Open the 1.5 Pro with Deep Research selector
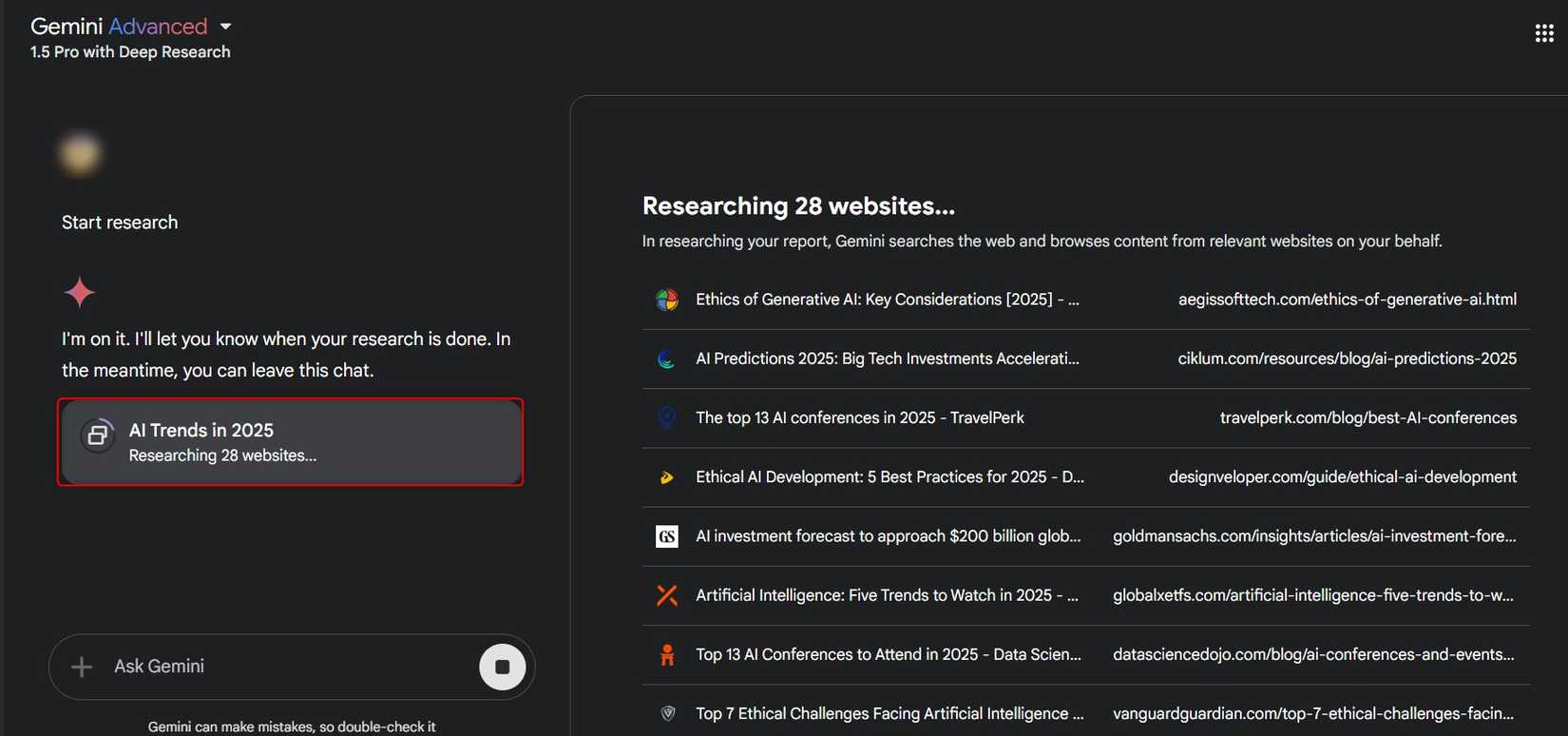The image size is (1568, 736). 130,52
